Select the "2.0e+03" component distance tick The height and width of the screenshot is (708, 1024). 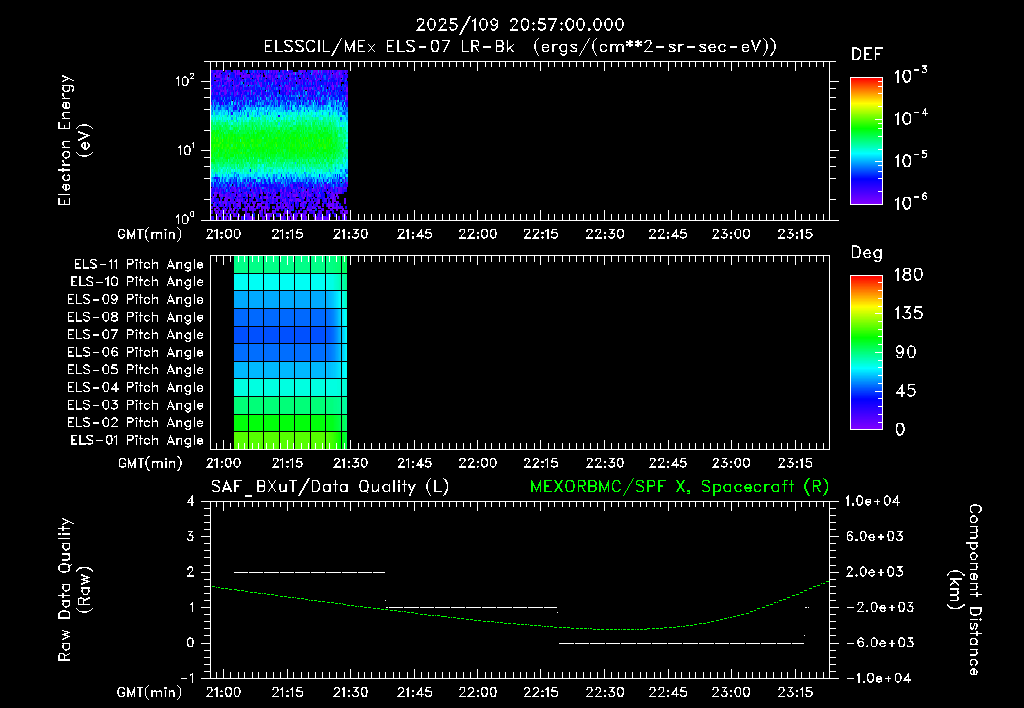[x=876, y=571]
